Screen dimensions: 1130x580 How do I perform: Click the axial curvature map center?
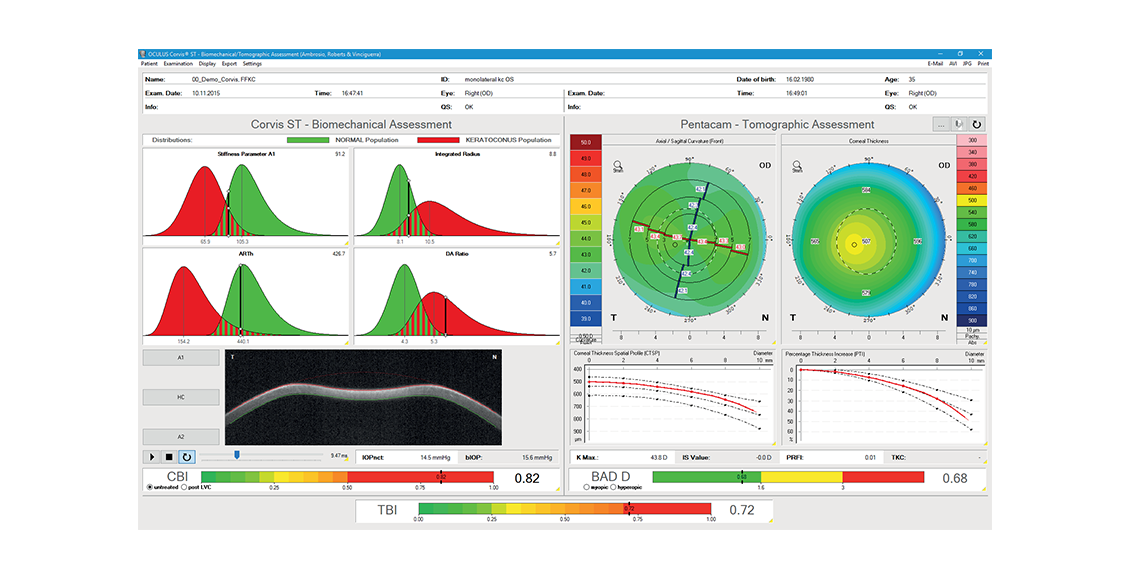tap(690, 239)
